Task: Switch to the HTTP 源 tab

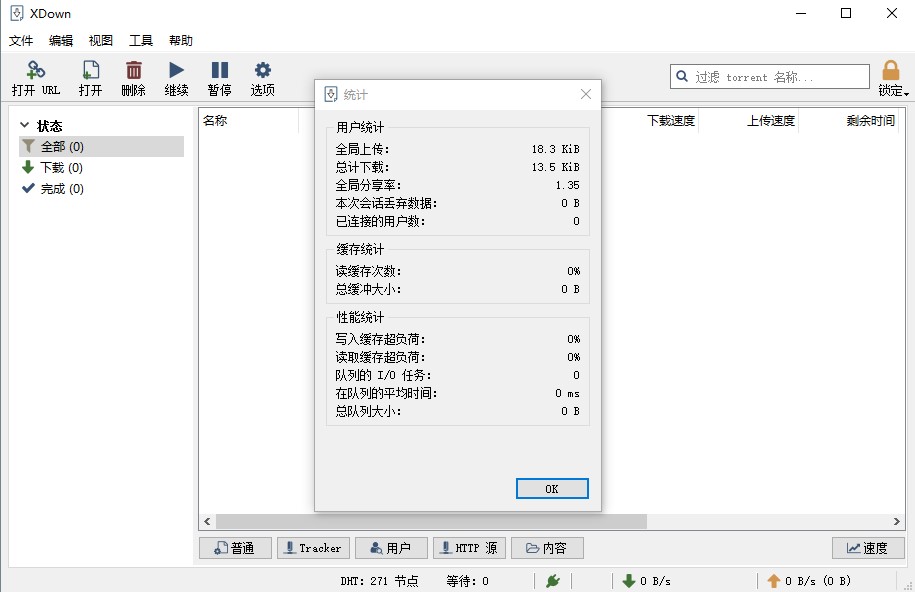Action: pos(470,548)
